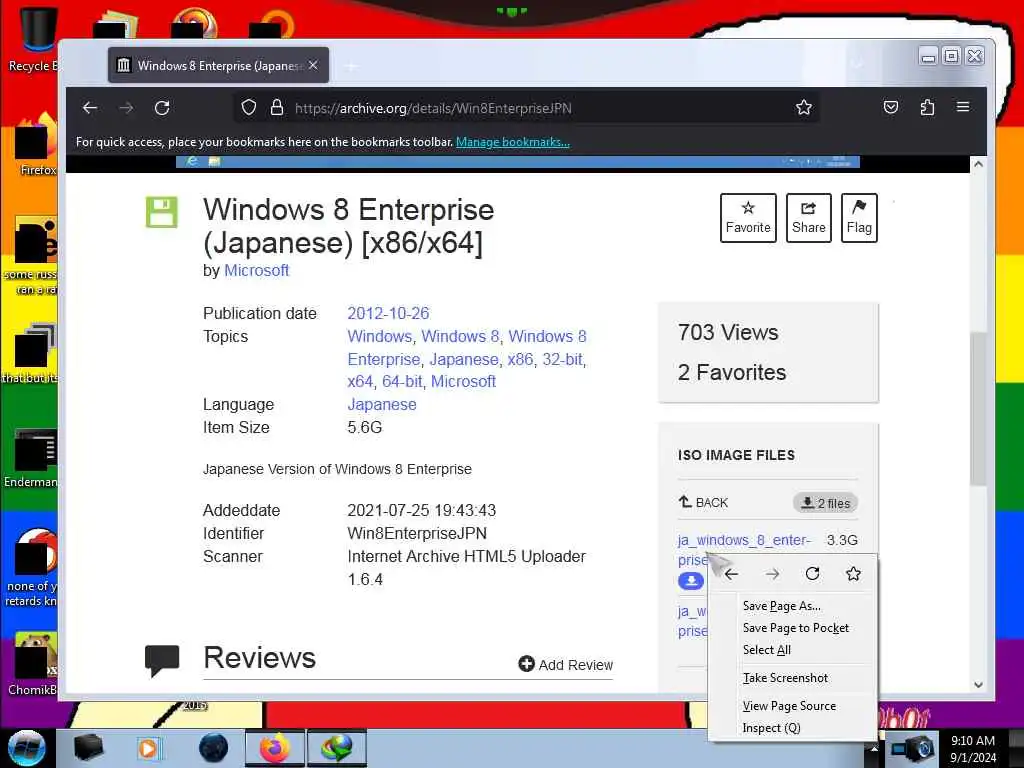
Task: Click the page scrollbar up arrow
Action: (978, 165)
